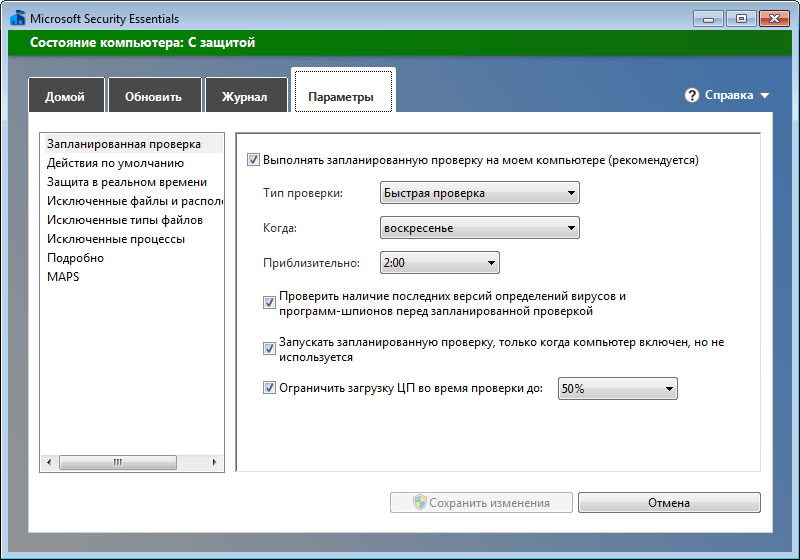The height and width of the screenshot is (560, 800).
Task: Click the Тип проверки label
Action: coord(303,193)
